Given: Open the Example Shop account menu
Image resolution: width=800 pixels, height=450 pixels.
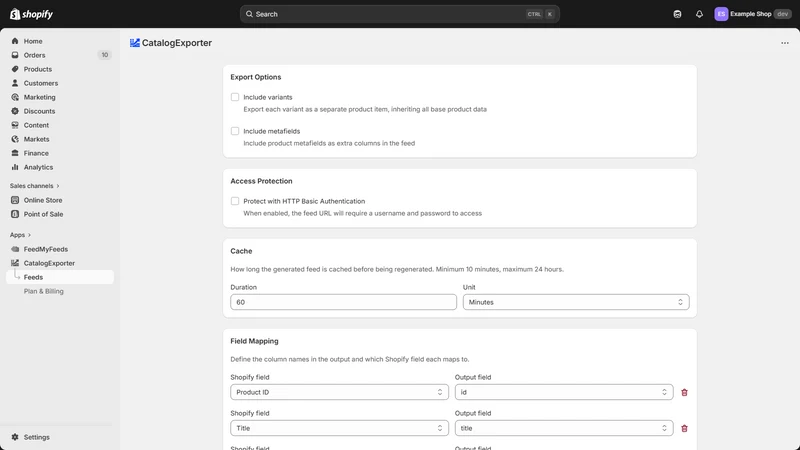Looking at the screenshot, I should pyautogui.click(x=753, y=14).
